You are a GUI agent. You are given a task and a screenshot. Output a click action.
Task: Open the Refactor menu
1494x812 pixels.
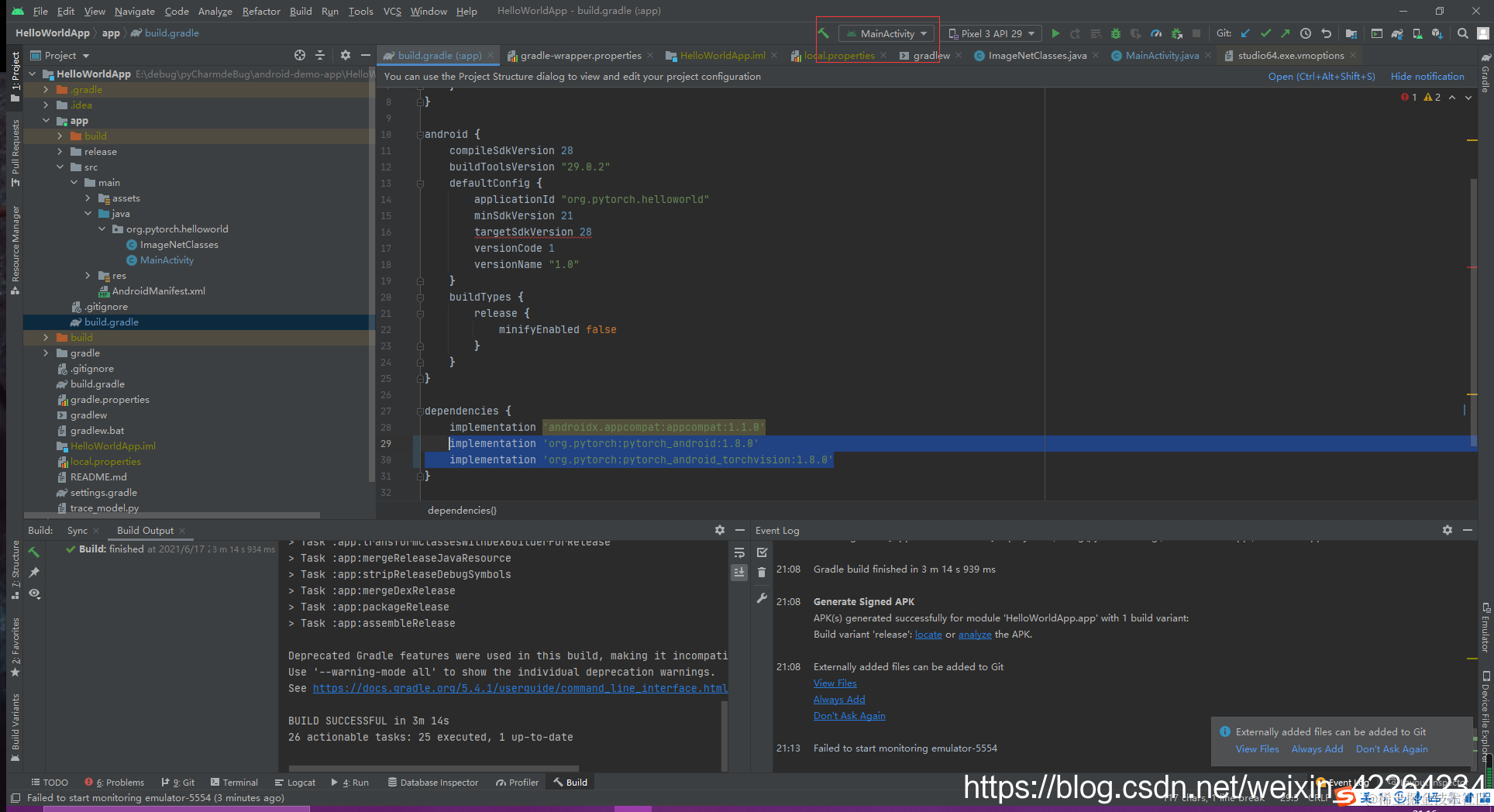tap(261, 11)
